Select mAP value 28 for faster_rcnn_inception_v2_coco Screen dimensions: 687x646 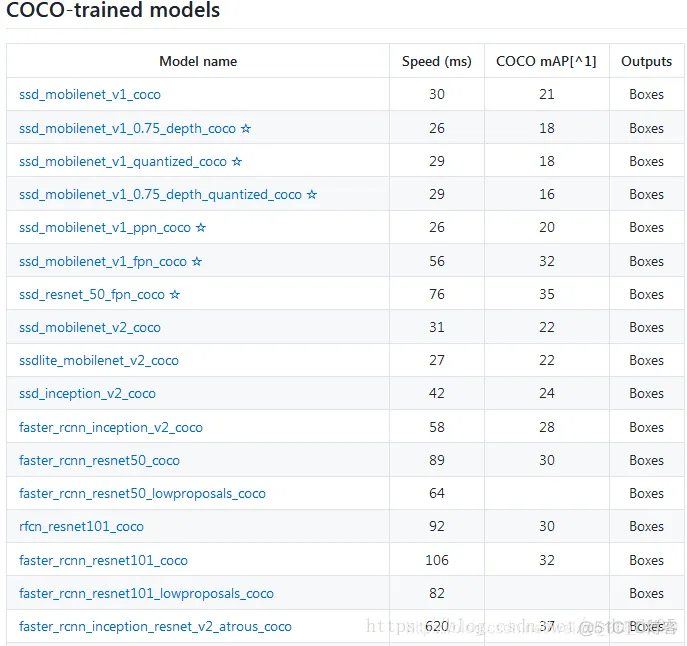547,427
